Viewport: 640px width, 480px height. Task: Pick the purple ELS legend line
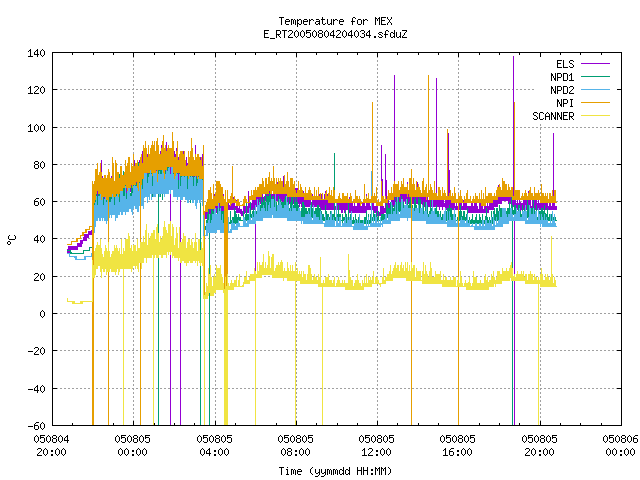pos(595,64)
